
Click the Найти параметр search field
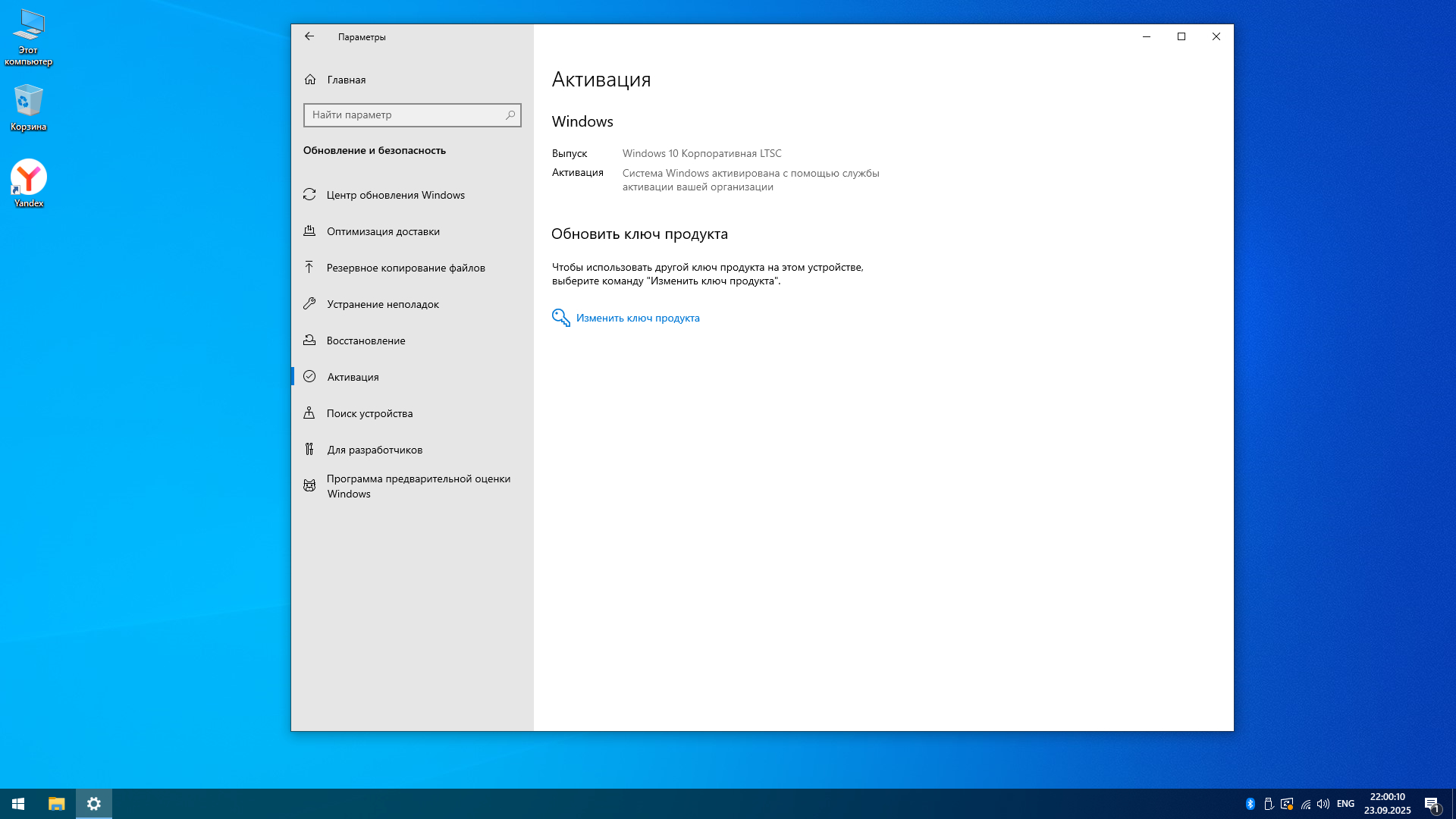point(413,115)
